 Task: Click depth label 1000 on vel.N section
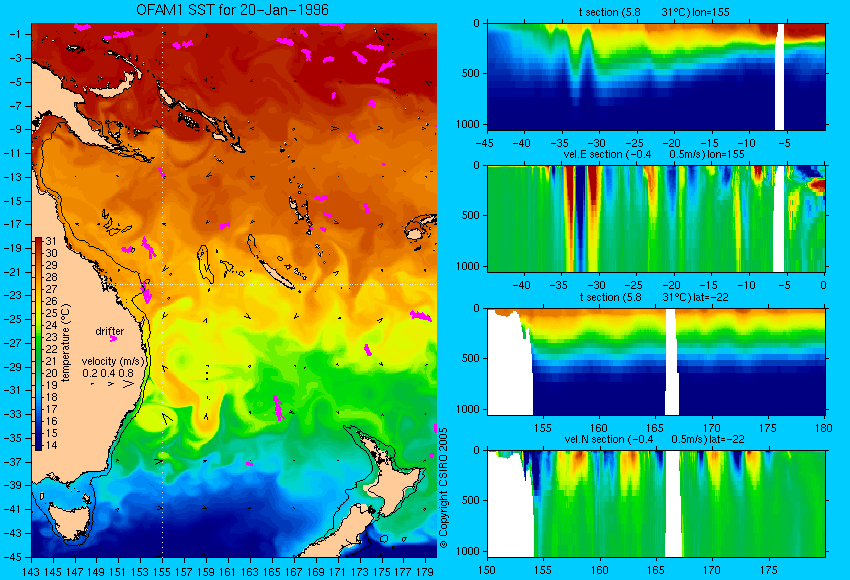point(468,551)
